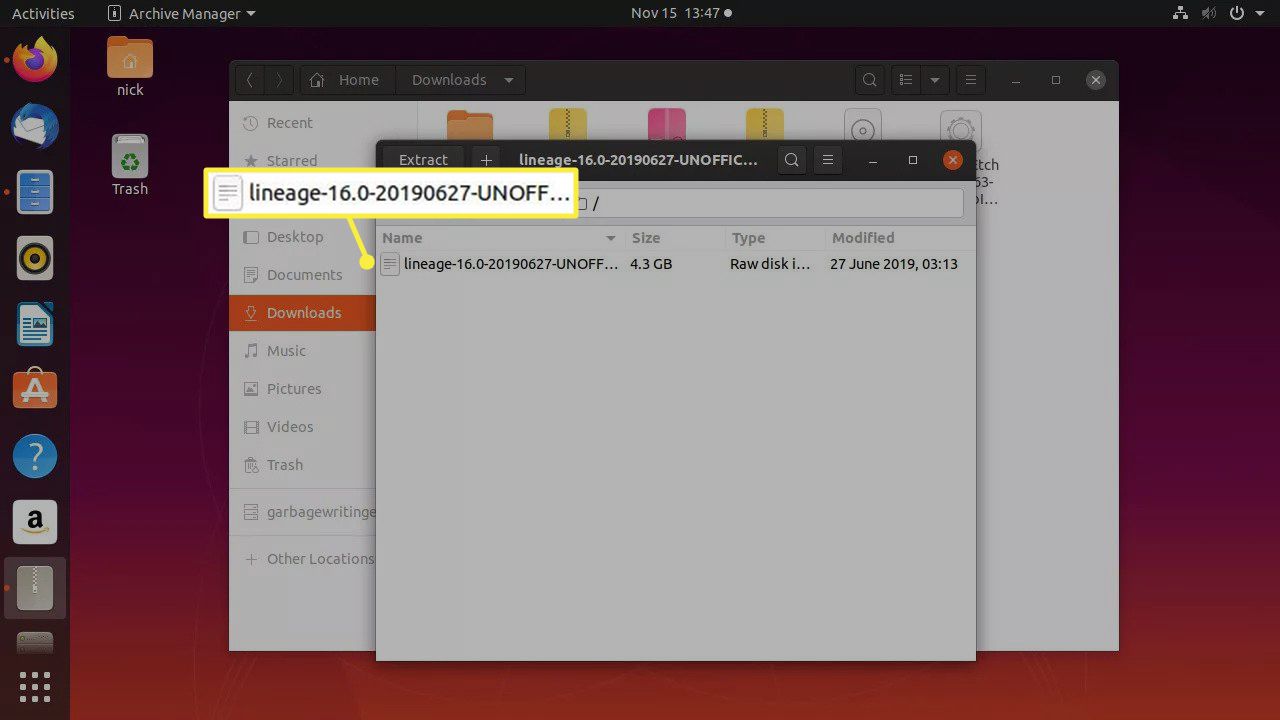Open garbagewriting bookmark in sidebar
The image size is (1280, 720).
[x=302, y=511]
